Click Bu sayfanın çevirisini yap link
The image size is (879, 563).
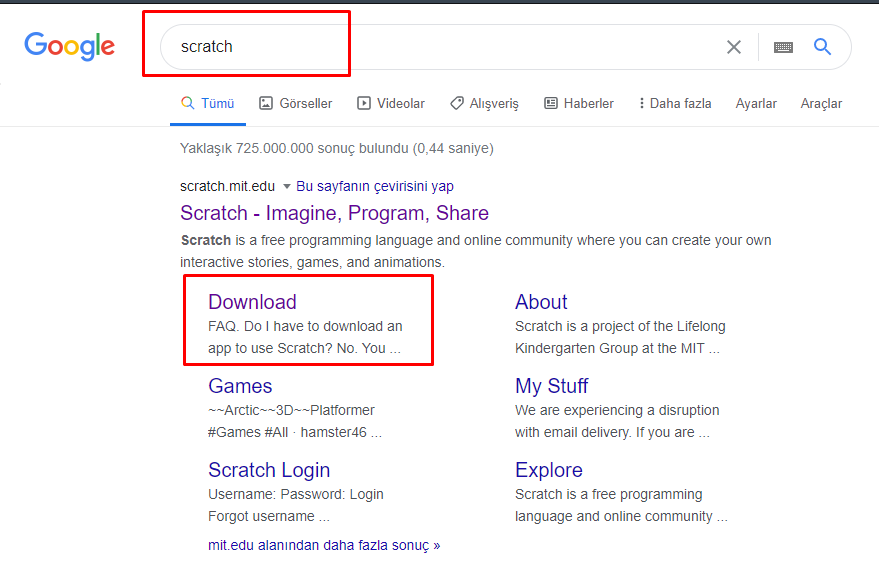point(375,186)
